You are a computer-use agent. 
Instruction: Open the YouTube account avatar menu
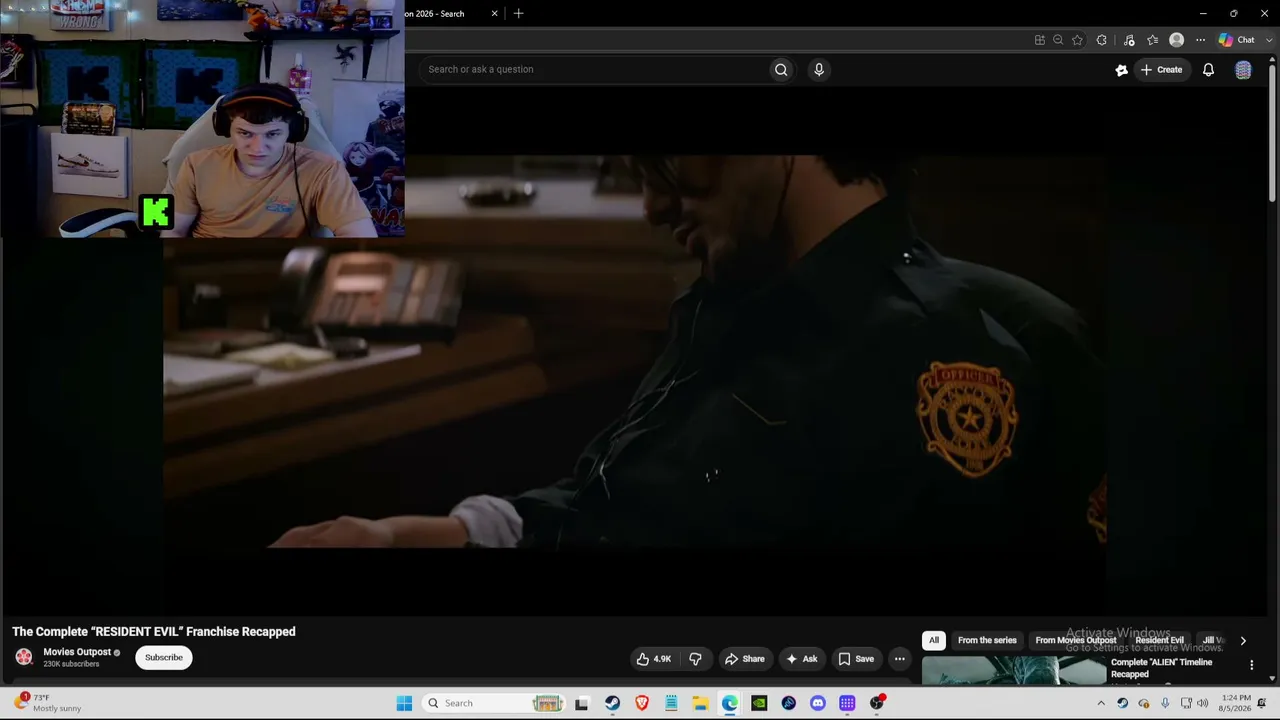pyautogui.click(x=1243, y=70)
